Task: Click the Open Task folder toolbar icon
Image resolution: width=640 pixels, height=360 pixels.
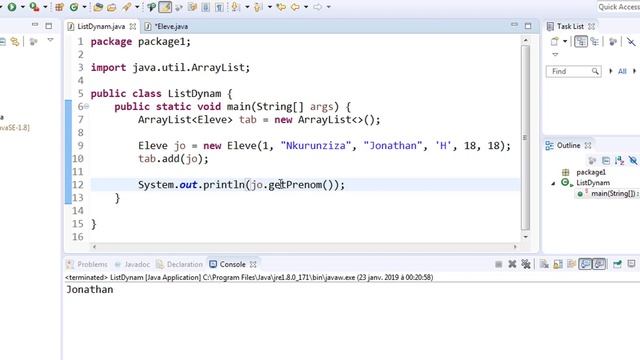Action: (111, 7)
